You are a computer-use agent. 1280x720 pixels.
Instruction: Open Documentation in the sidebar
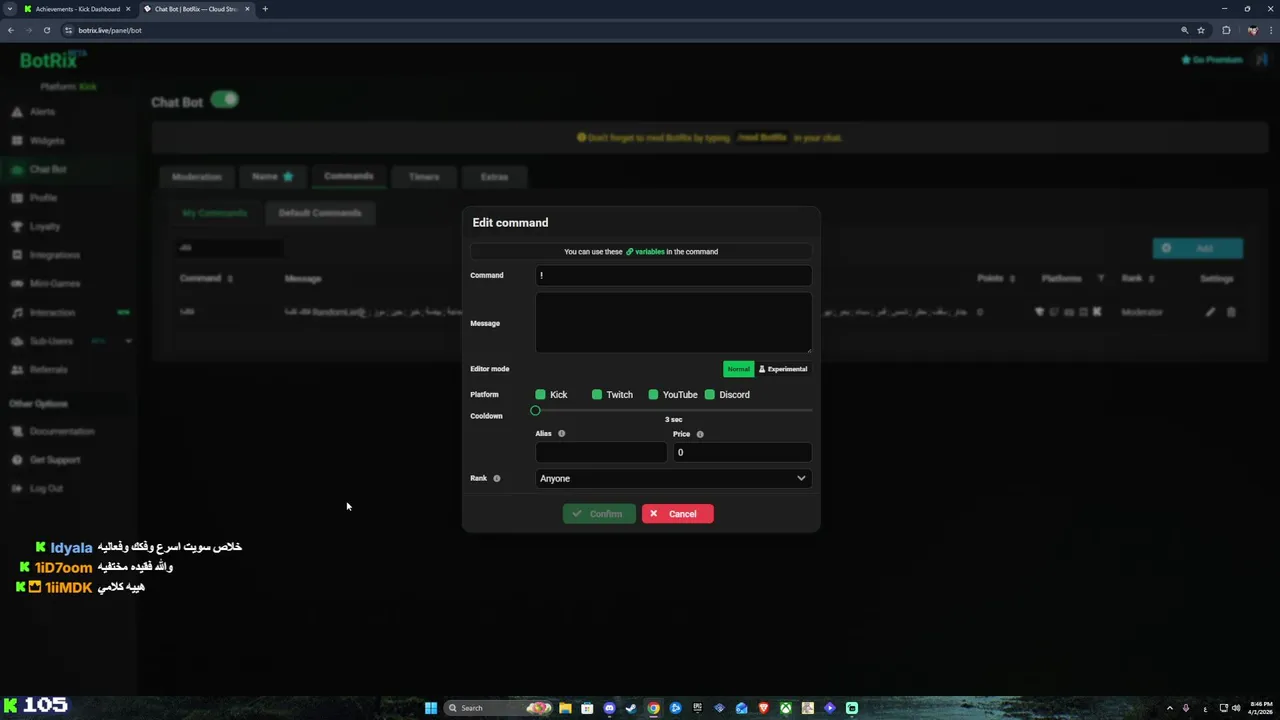pyautogui.click(x=61, y=432)
